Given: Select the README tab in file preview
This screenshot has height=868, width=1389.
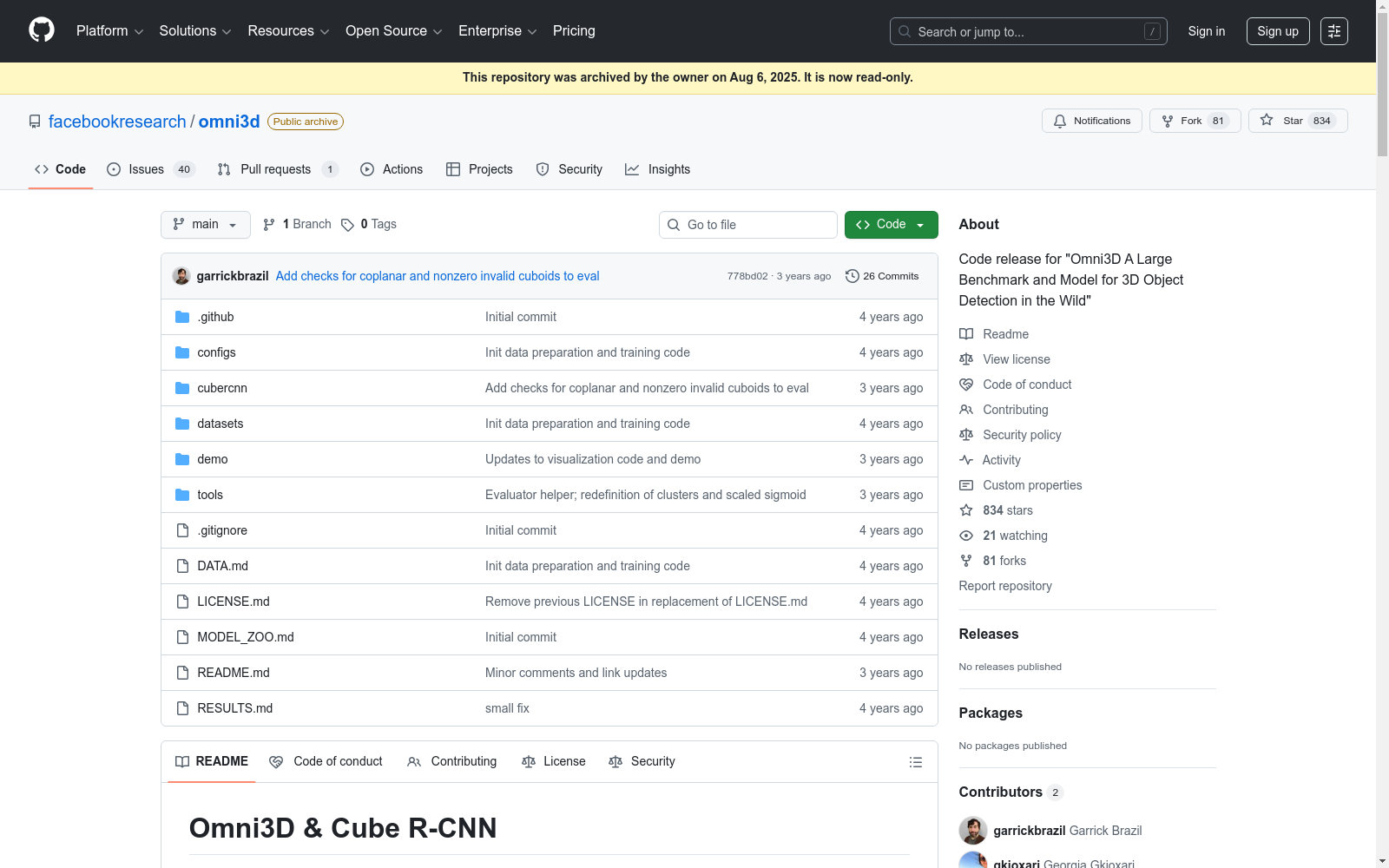Looking at the screenshot, I should coord(212,761).
